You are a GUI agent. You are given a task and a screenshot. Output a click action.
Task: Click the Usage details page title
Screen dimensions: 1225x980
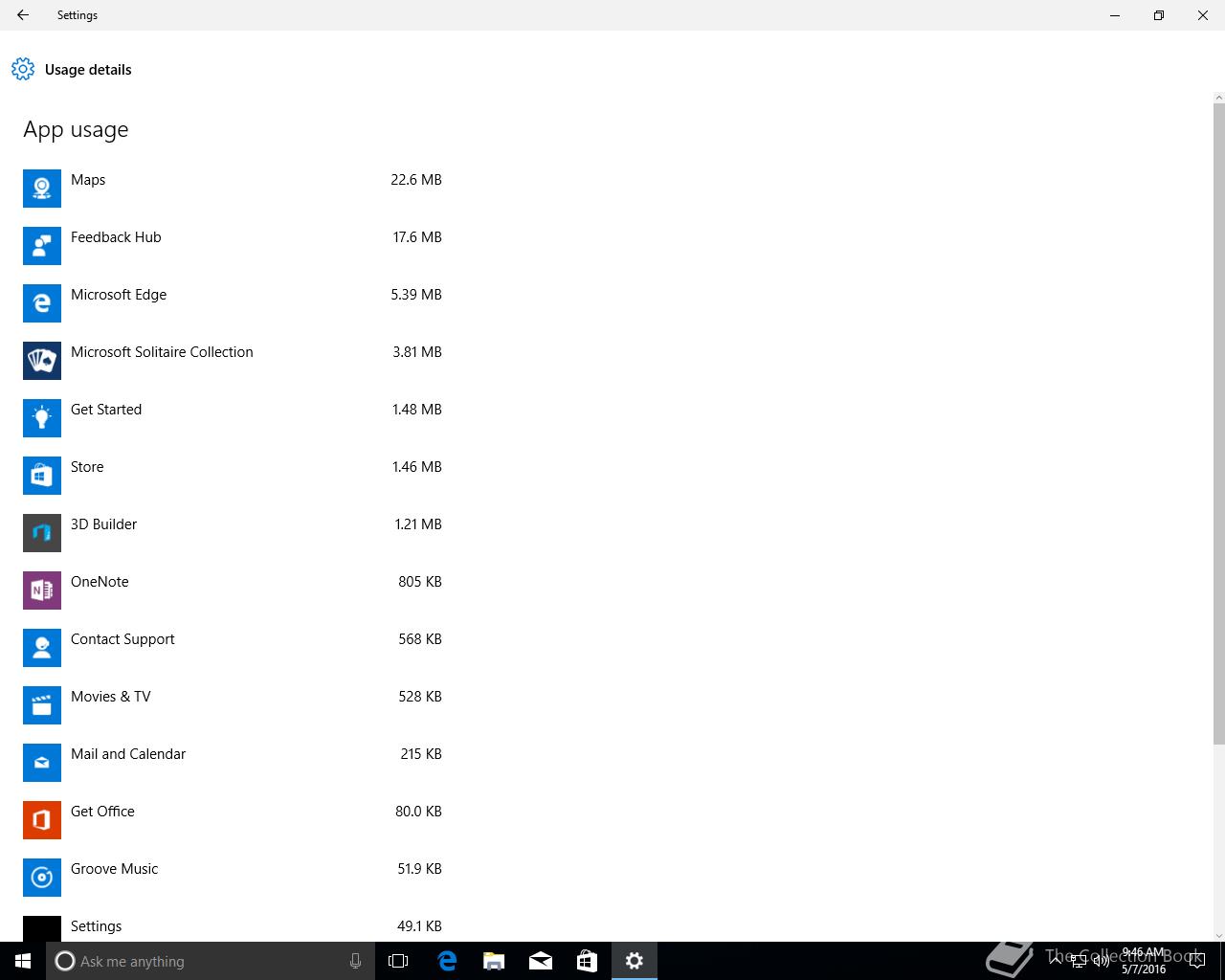[88, 70]
